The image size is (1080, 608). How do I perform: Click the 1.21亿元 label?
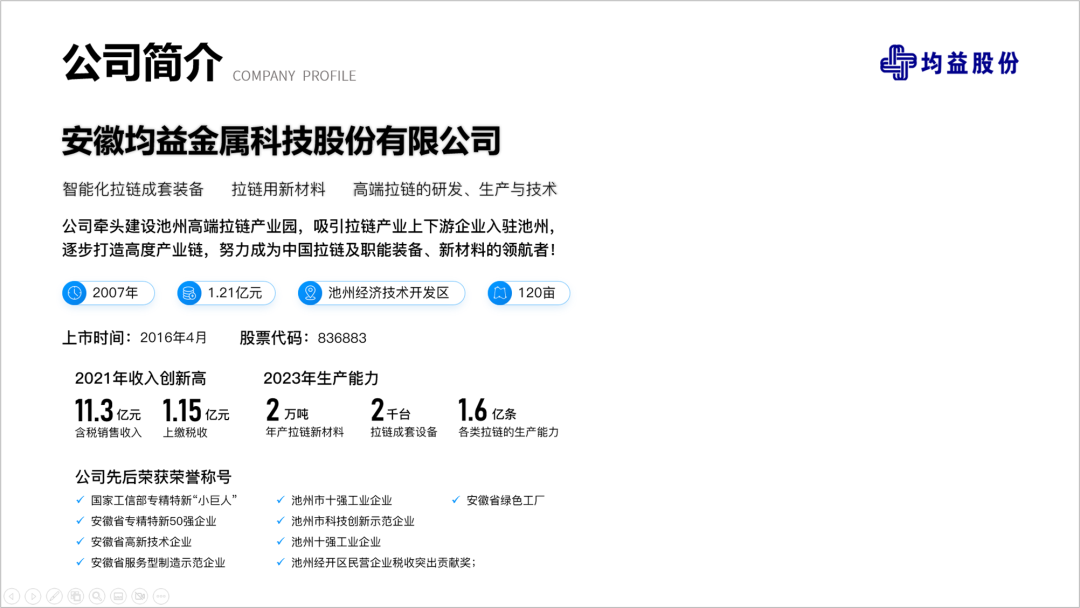[235, 293]
